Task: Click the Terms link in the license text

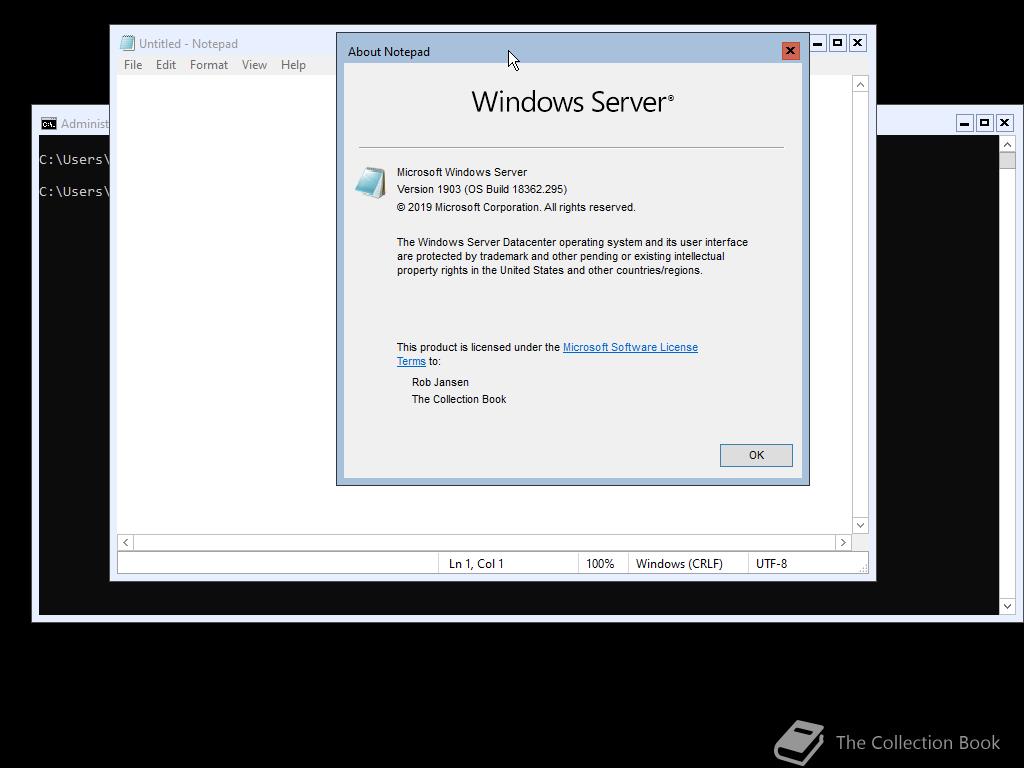Action: click(411, 361)
